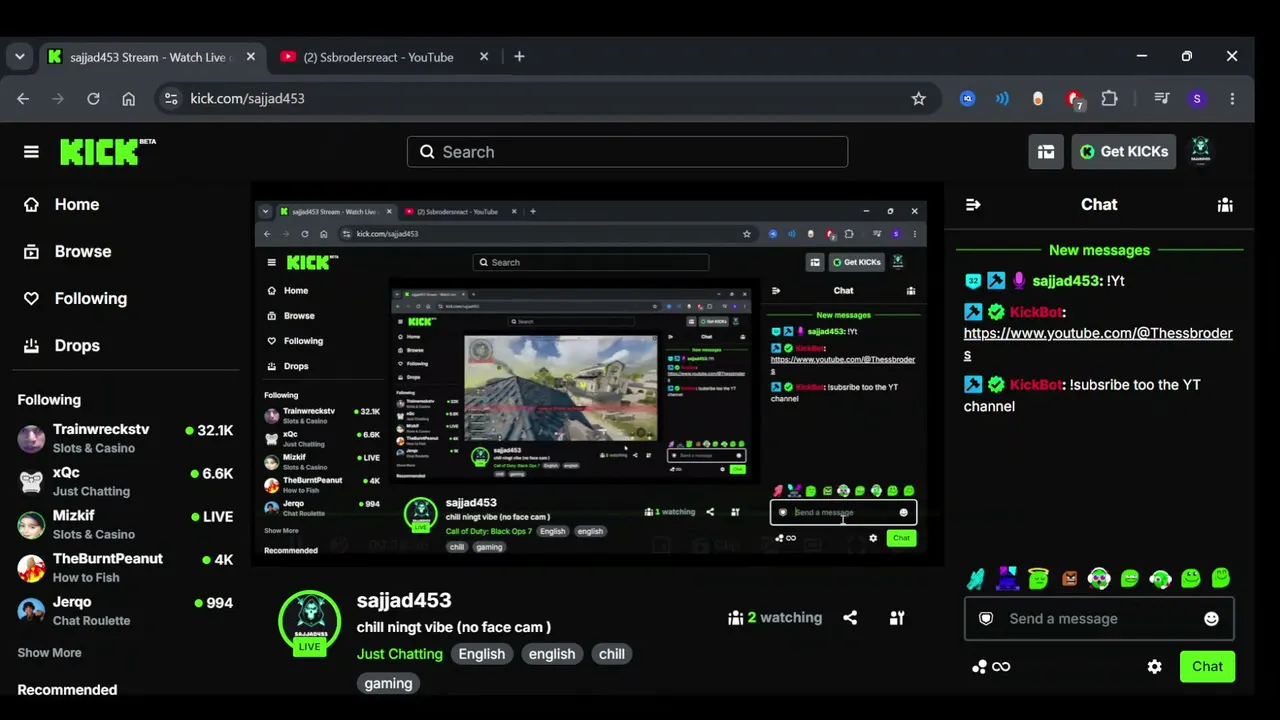Share the sajjad453 stream

tap(850, 618)
